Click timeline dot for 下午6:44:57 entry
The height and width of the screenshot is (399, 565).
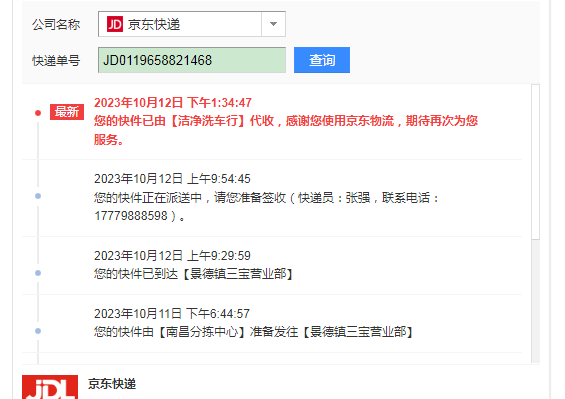click(x=38, y=331)
